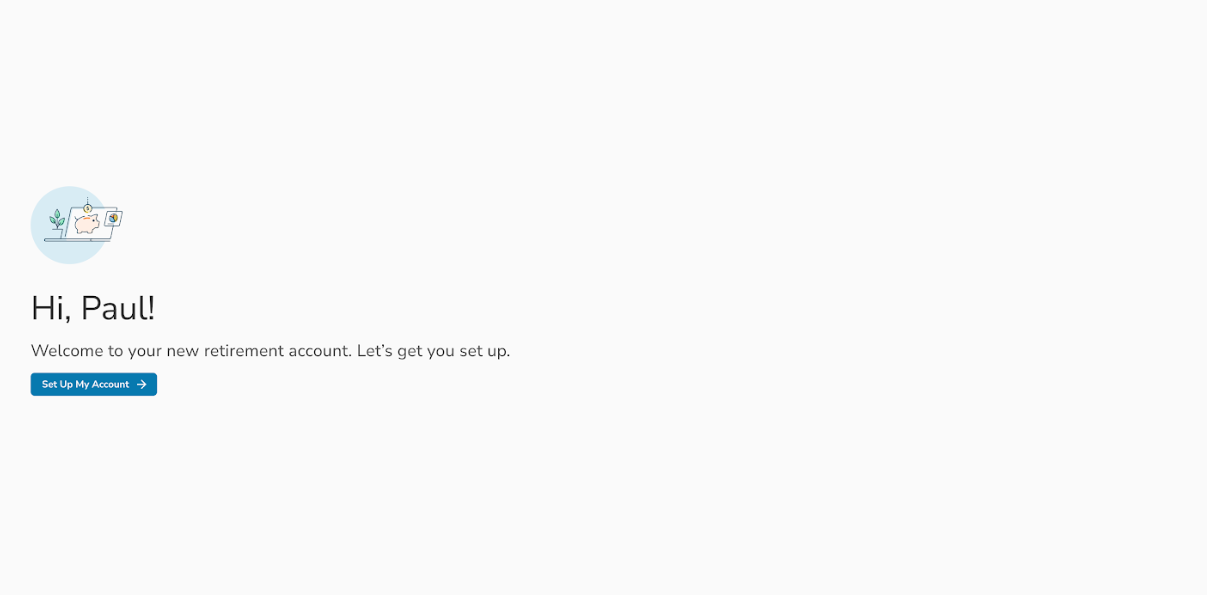Click the word retirement in the welcome message
This screenshot has height=595, width=1207.
click(244, 351)
